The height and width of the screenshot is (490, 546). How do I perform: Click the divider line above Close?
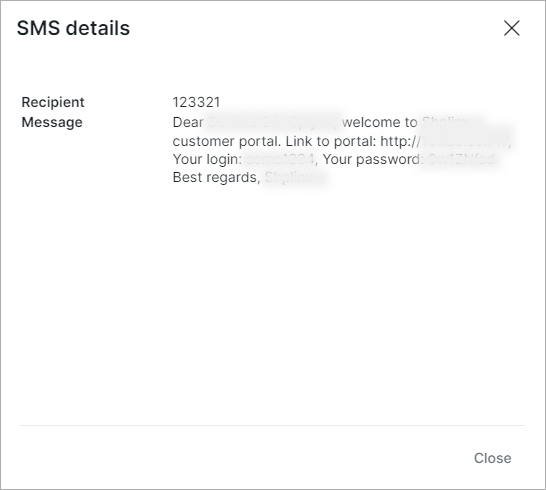272,425
